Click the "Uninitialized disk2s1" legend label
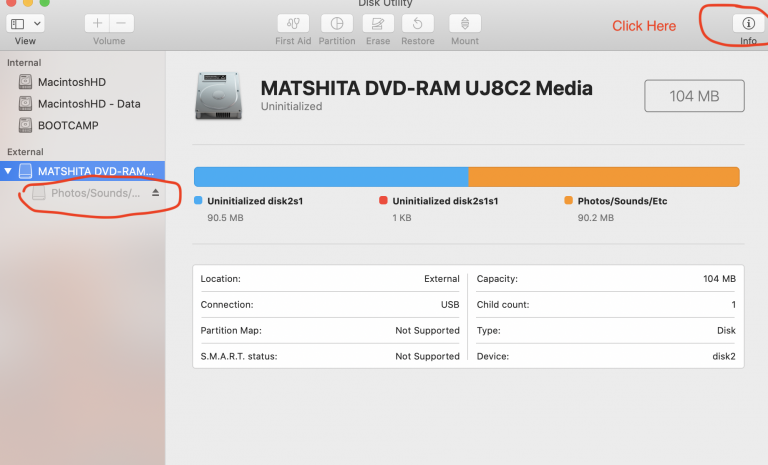The width and height of the screenshot is (768, 465). click(x=255, y=201)
